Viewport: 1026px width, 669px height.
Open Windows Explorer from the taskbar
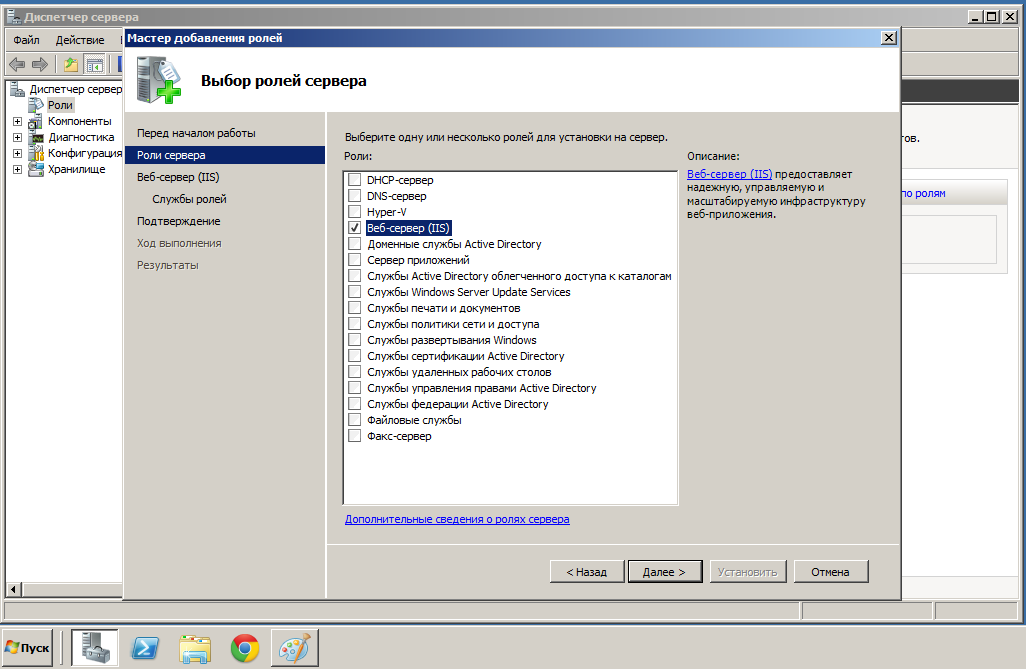tap(195, 648)
